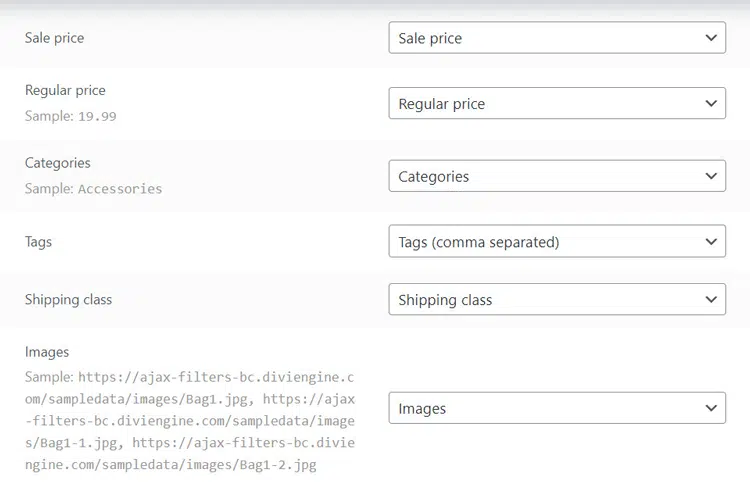Click the Images column label
This screenshot has height=482, width=750.
click(x=47, y=352)
